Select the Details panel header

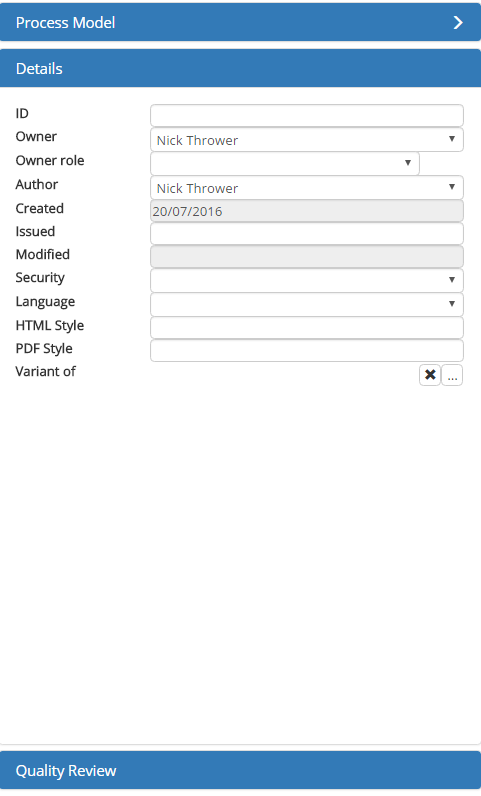click(x=240, y=69)
